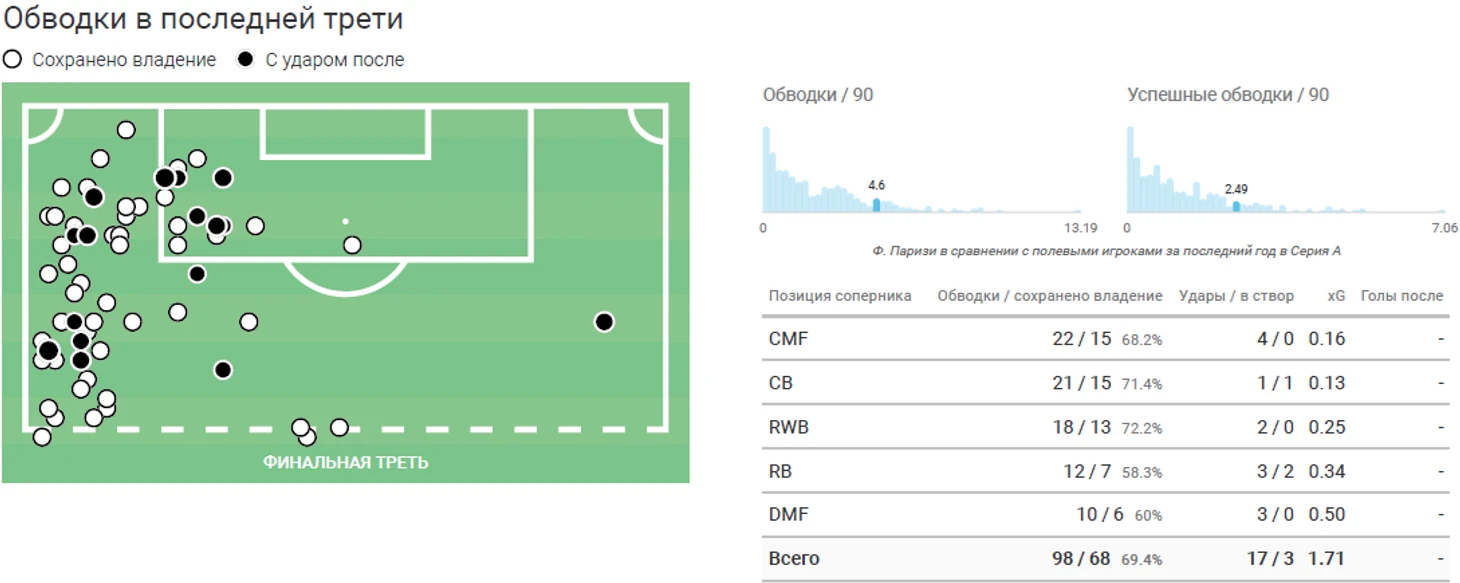Toggle the 'С ударом после' legend filter label
The image size is (1460, 583).
coord(334,60)
